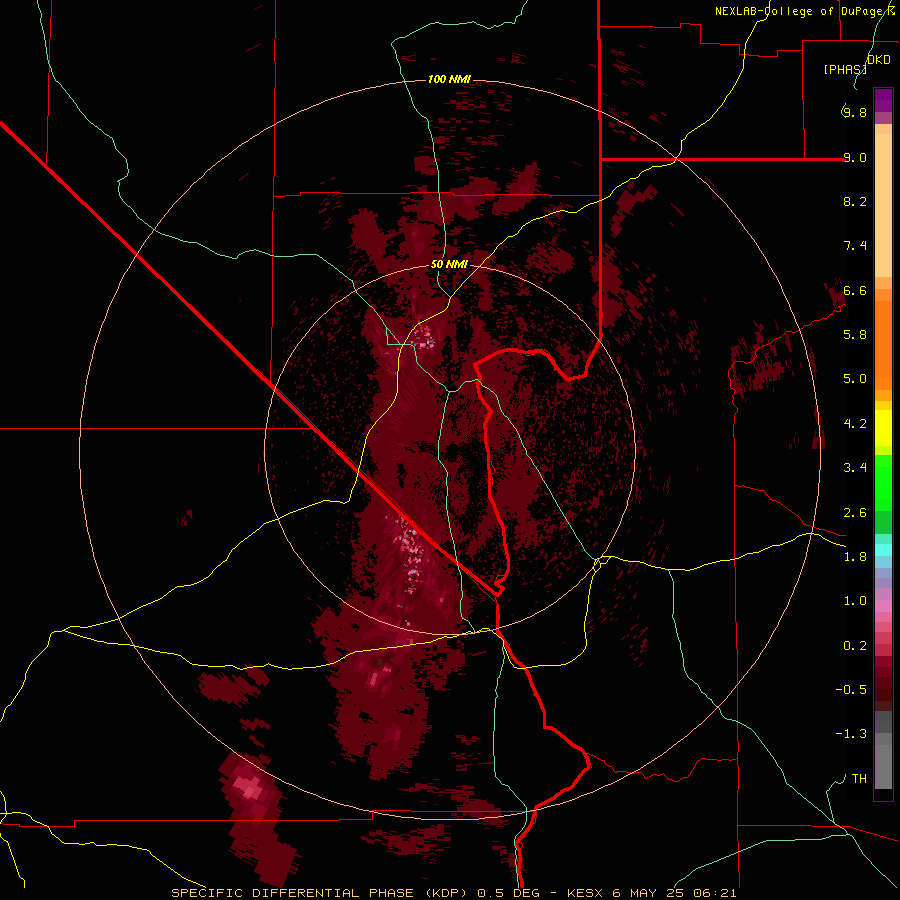Pick the yellow segment of the color bar
Image resolution: width=900 pixels, height=900 pixels.
(x=883, y=428)
